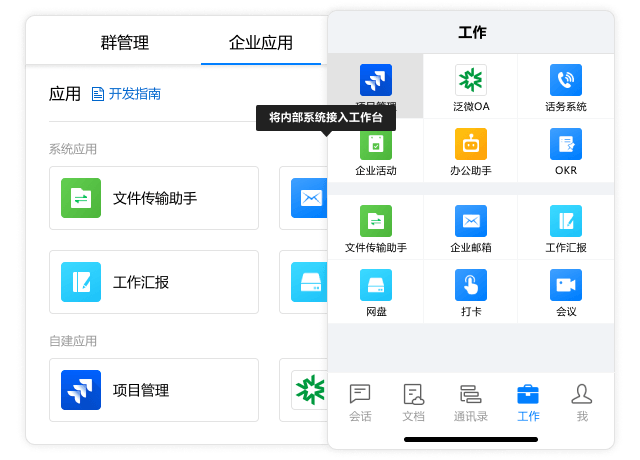Image resolution: width=640 pixels, height=460 pixels.
Task: Open 企业活动 app icon
Action: pos(376,145)
